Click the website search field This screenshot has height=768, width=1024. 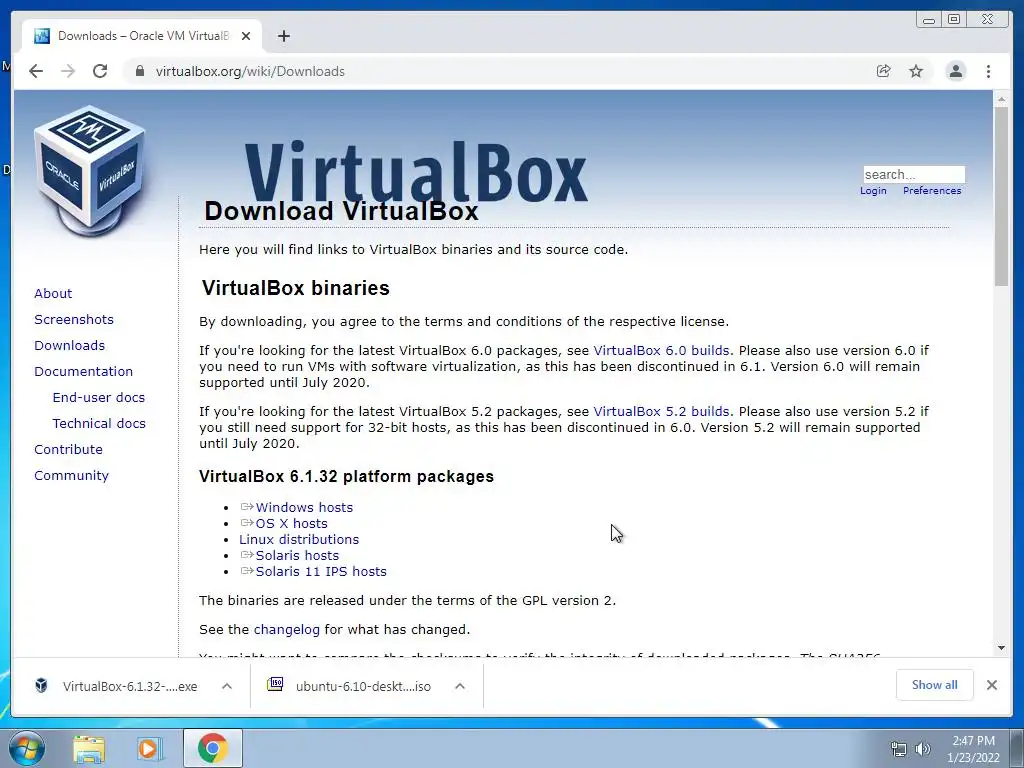pos(914,174)
